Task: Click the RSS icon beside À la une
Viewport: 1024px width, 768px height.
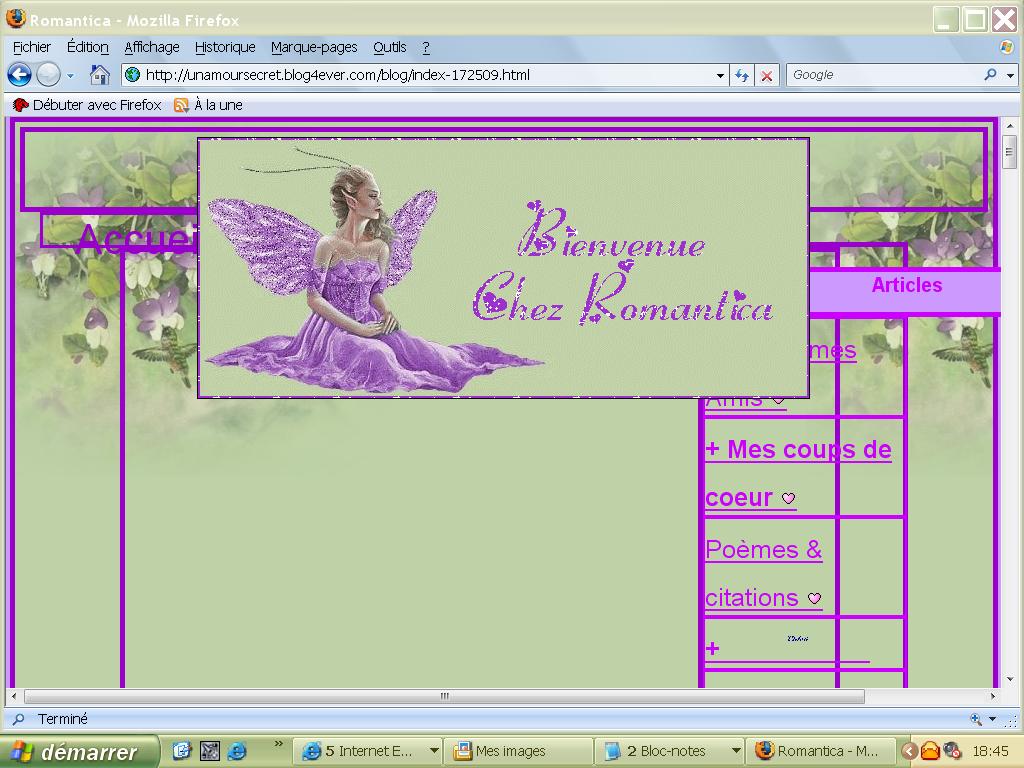Action: pos(181,104)
